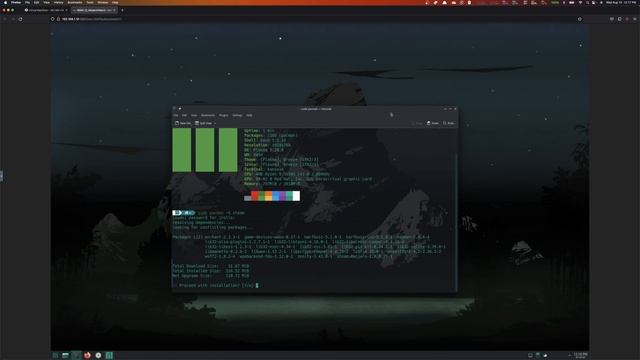Click the first system tray icon on the Plasma panel
Viewport: 640px width, 360px height.
coord(530,356)
